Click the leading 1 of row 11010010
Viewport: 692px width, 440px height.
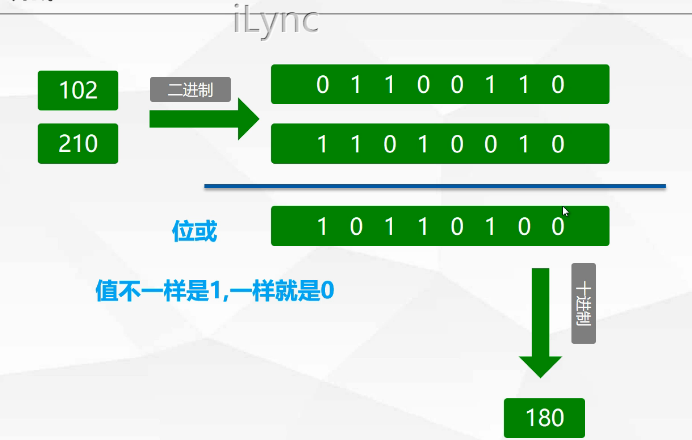322,144
